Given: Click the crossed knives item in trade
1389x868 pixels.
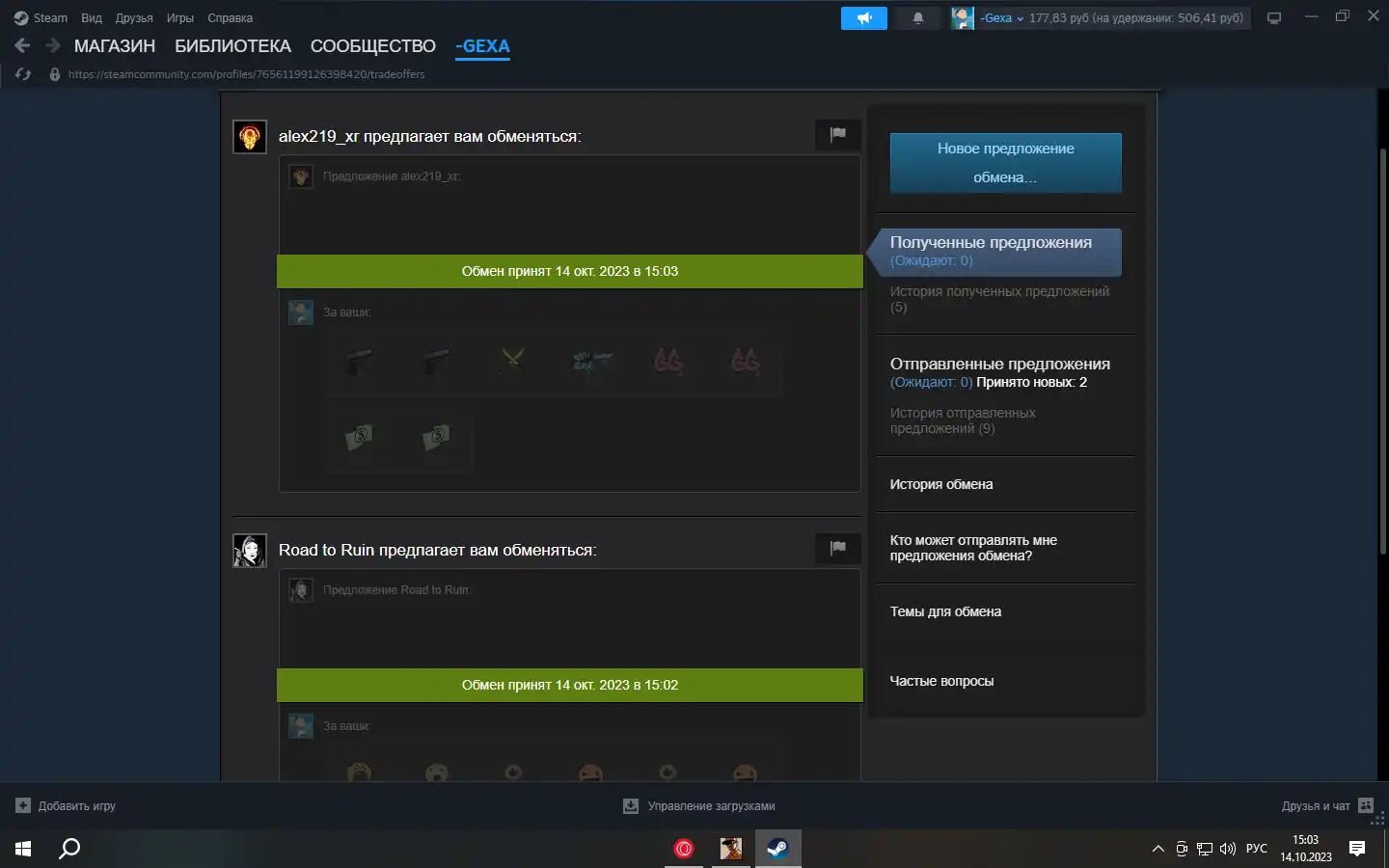Looking at the screenshot, I should [513, 362].
